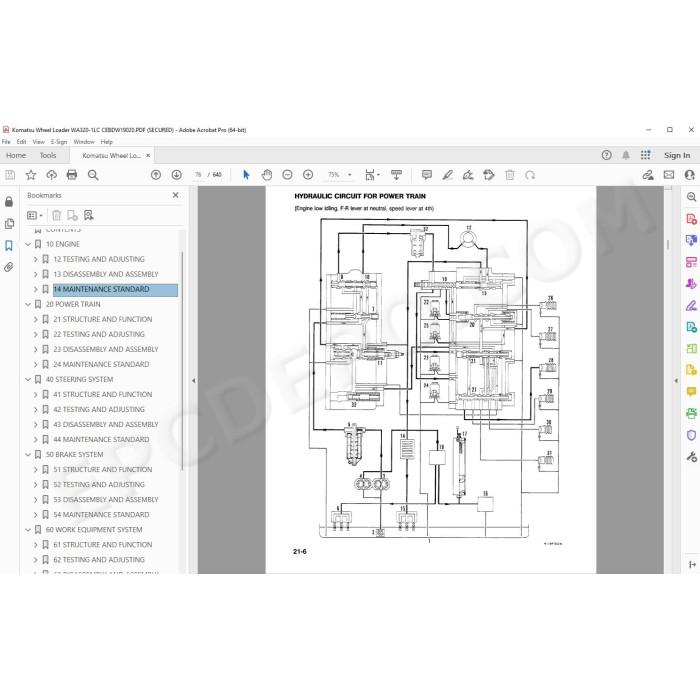Open Page Thumbnails panel icon
Image resolution: width=700 pixels, height=700 pixels.
(8, 223)
